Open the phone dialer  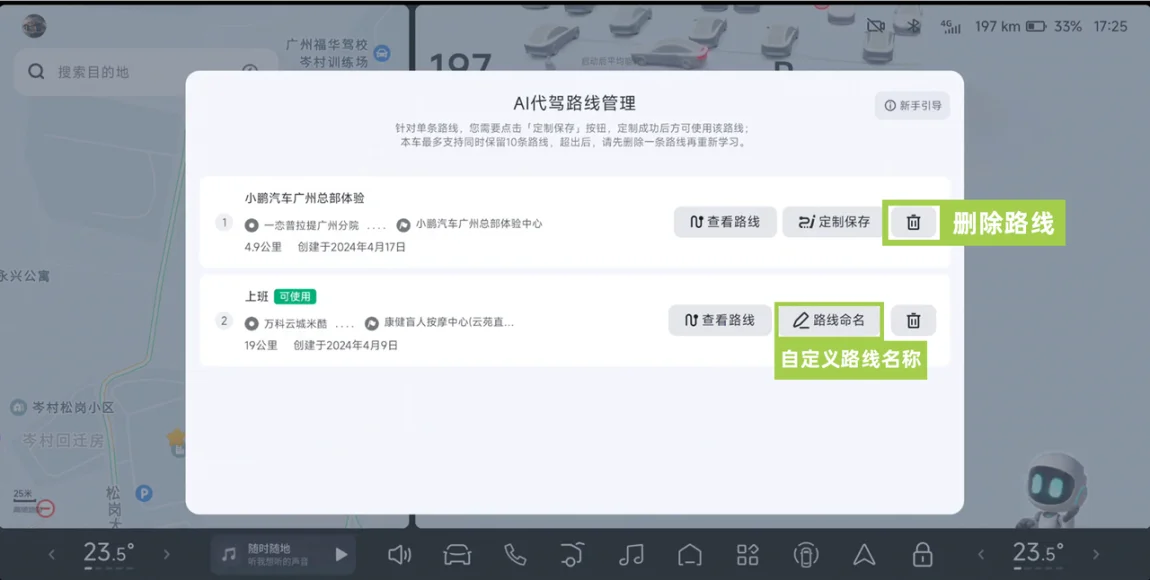[515, 555]
